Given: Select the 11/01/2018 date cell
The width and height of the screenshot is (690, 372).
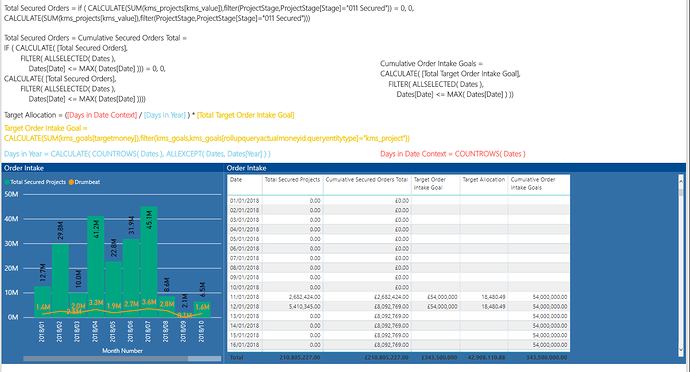Looking at the screenshot, I should coord(244,297).
